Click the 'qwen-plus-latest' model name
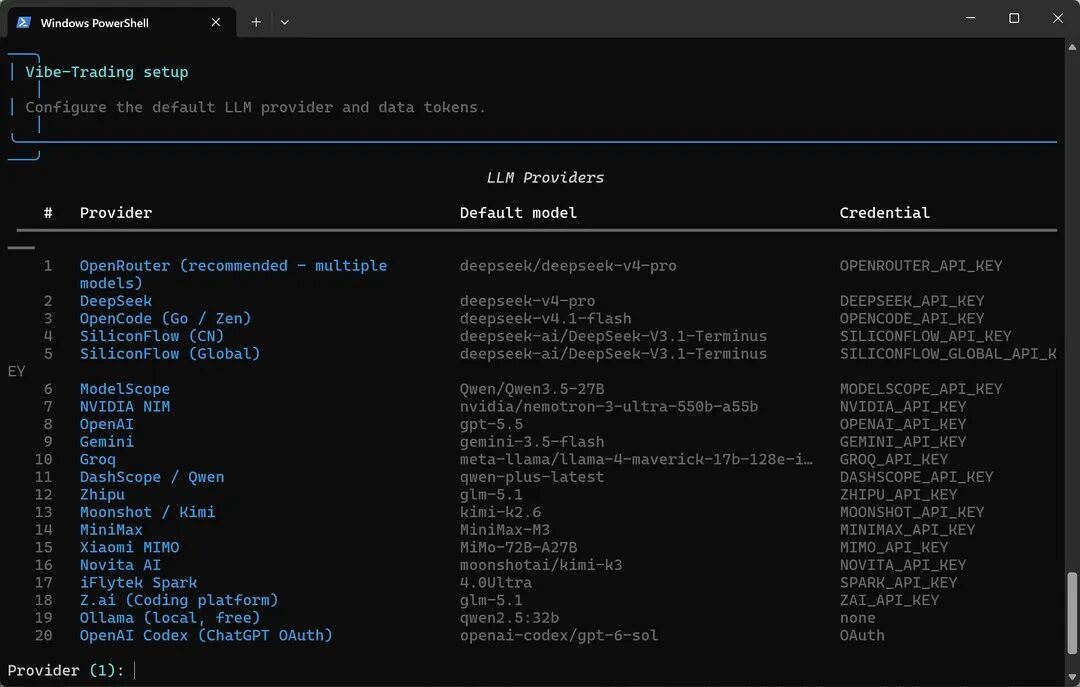Viewport: 1080px width, 687px height. tap(532, 477)
